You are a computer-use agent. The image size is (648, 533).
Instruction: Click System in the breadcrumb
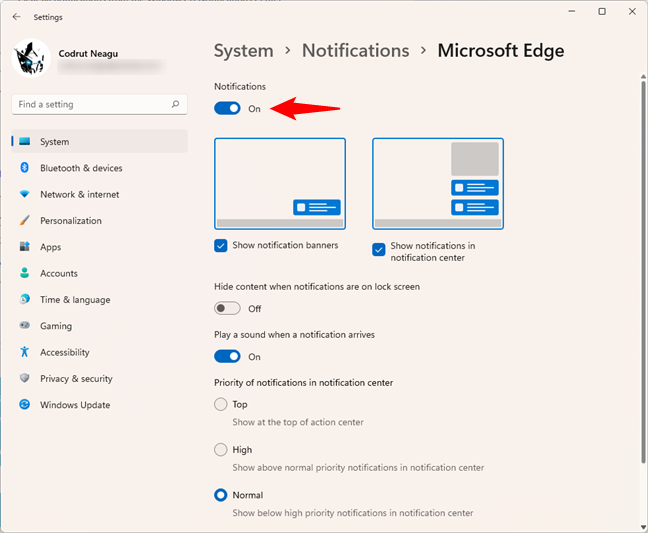pyautogui.click(x=244, y=51)
